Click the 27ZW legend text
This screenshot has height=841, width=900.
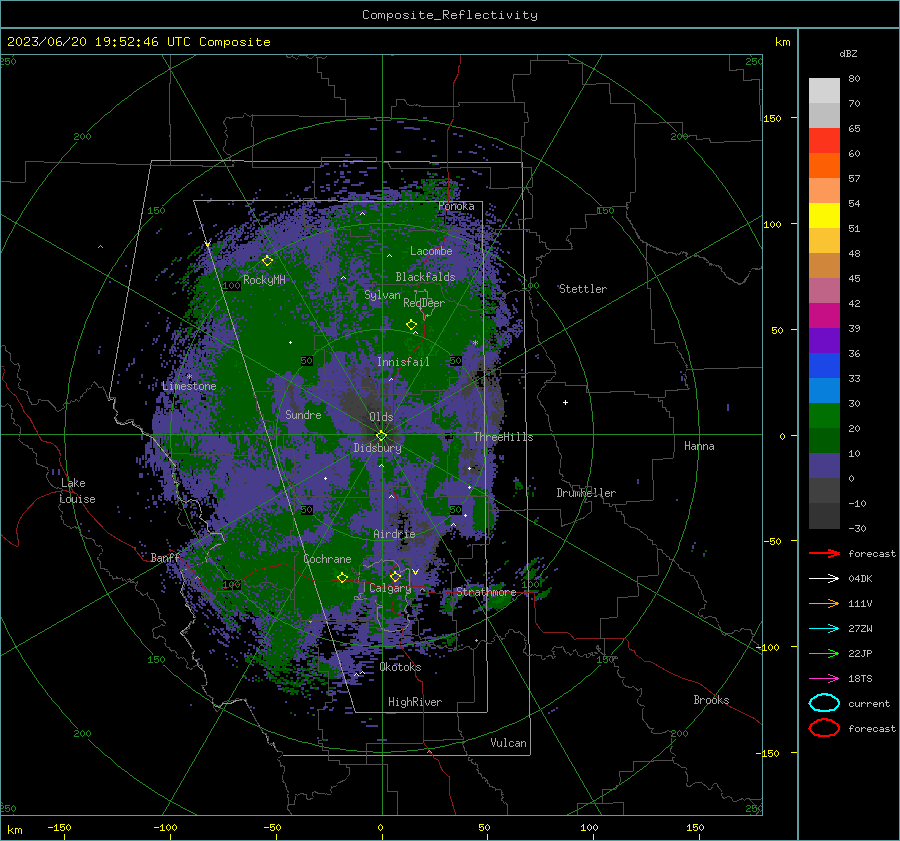pyautogui.click(x=860, y=629)
